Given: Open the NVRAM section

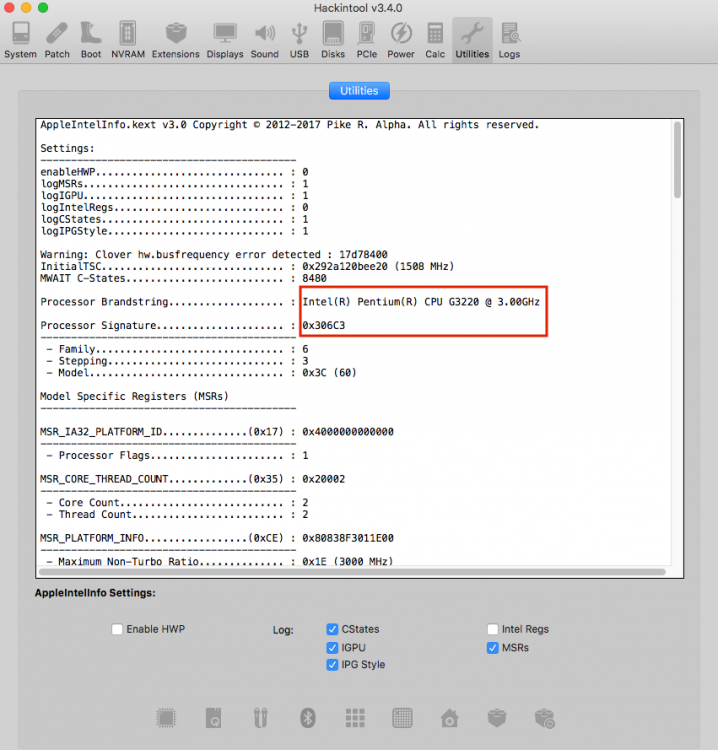Looking at the screenshot, I should point(128,40).
